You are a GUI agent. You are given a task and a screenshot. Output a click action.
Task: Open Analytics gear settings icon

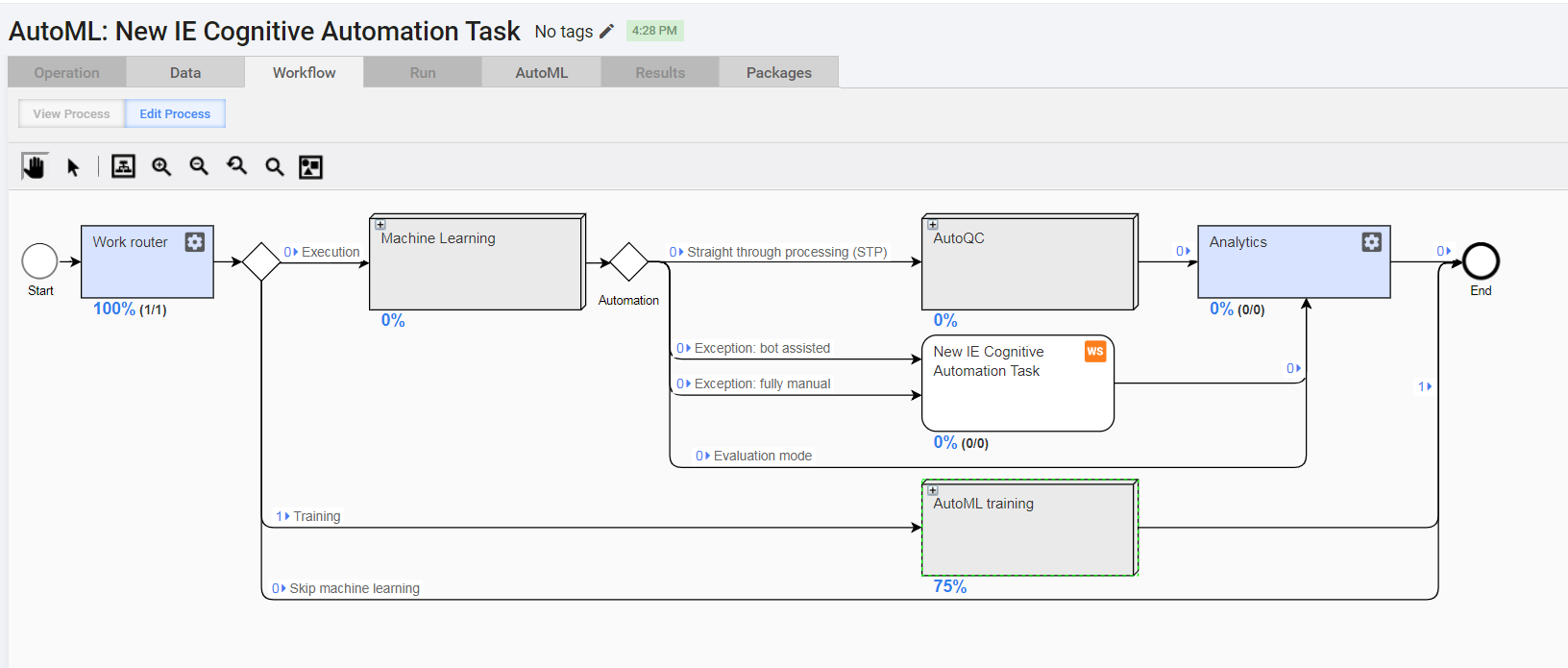(x=1372, y=242)
